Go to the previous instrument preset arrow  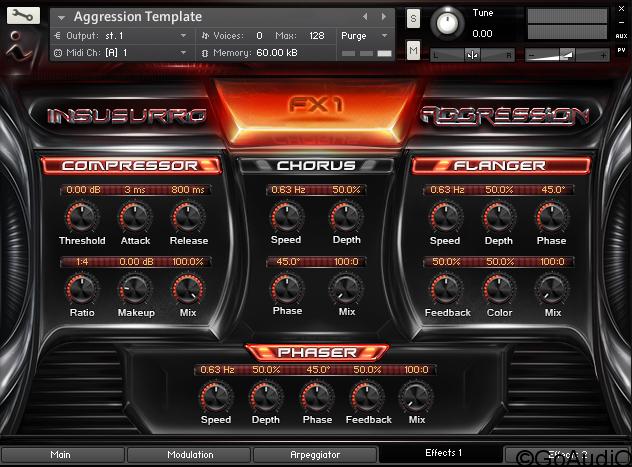pyautogui.click(x=364, y=17)
